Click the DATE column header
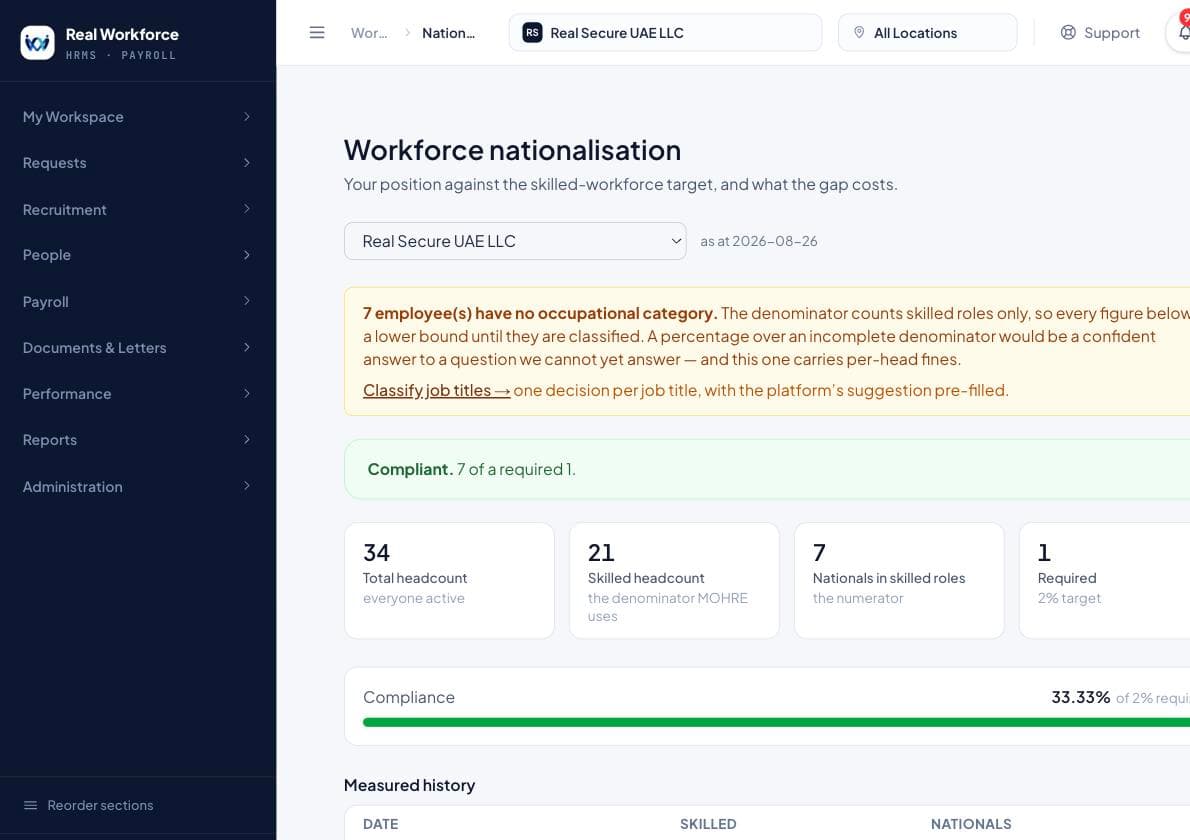 tap(380, 824)
